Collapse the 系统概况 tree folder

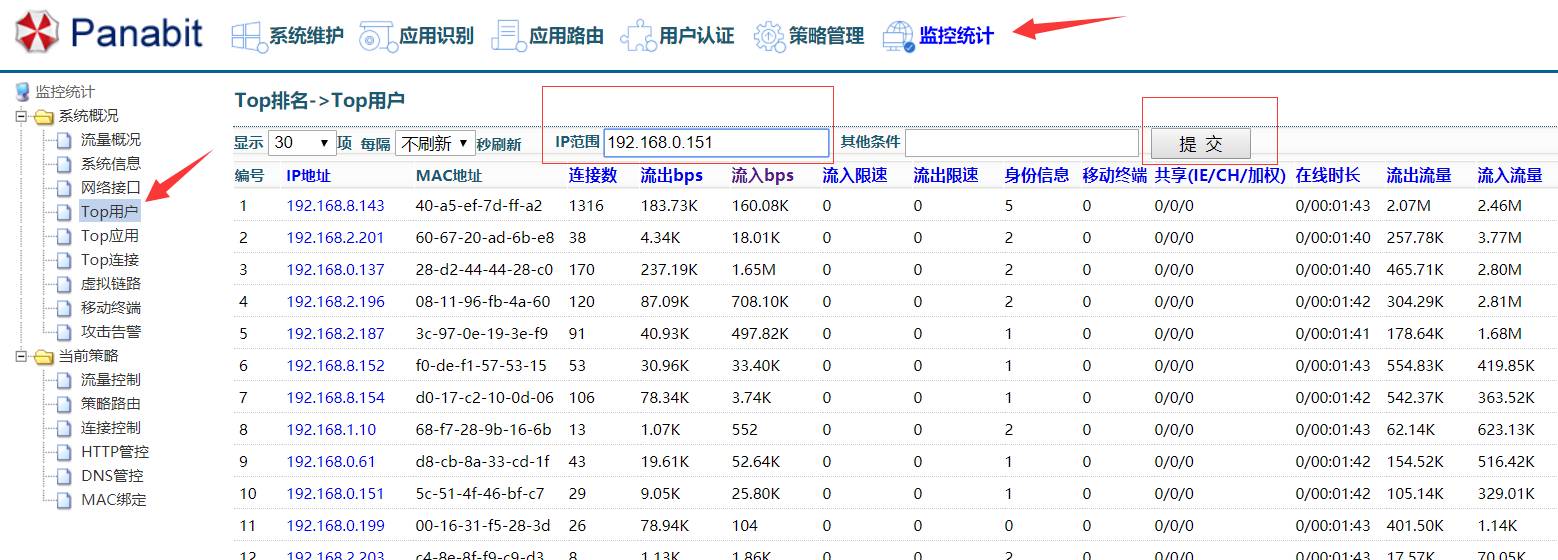pos(21,116)
